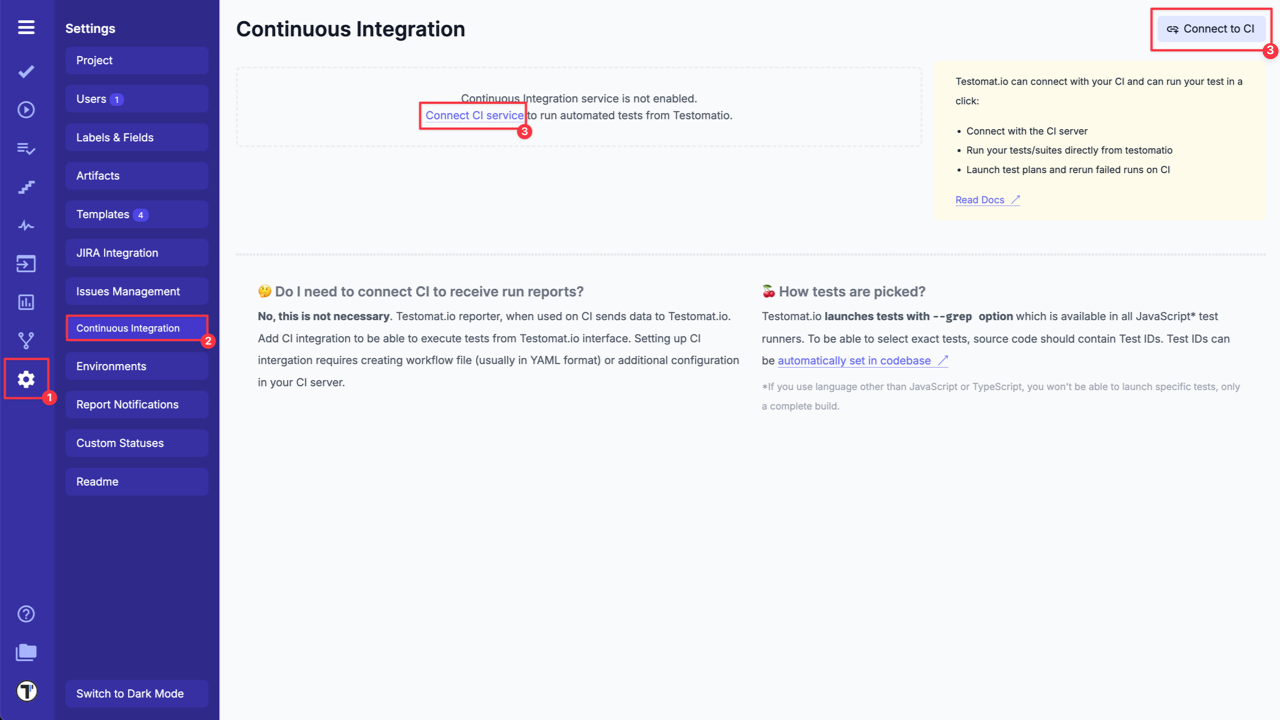Open Help via the question mark icon
This screenshot has width=1280, height=720.
pyautogui.click(x=26, y=614)
